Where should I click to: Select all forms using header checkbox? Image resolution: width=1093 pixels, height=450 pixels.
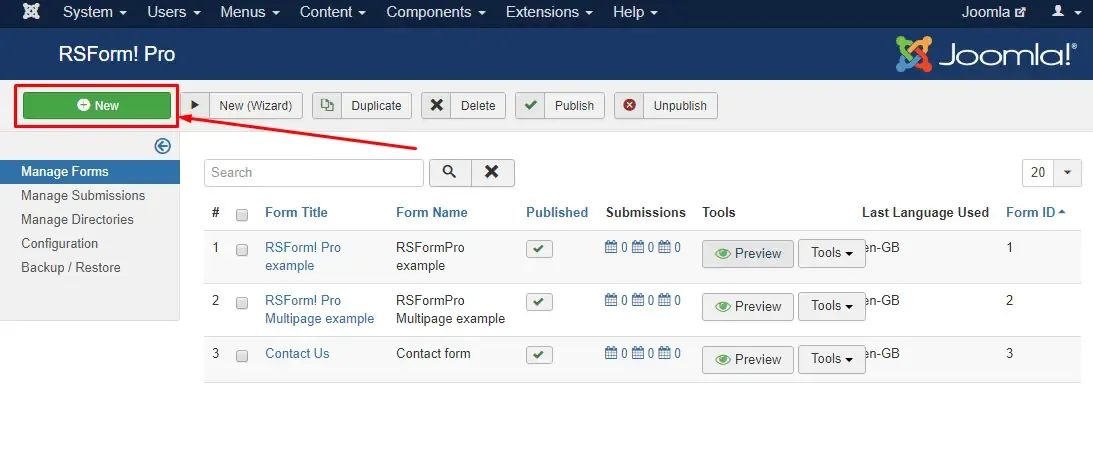tap(242, 215)
